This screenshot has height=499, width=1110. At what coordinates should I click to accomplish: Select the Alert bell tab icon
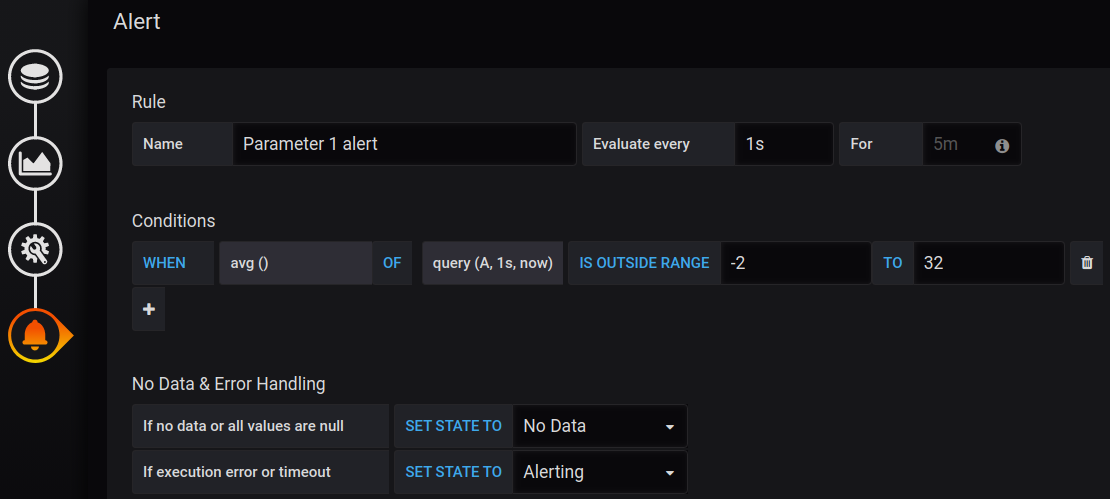coord(37,335)
